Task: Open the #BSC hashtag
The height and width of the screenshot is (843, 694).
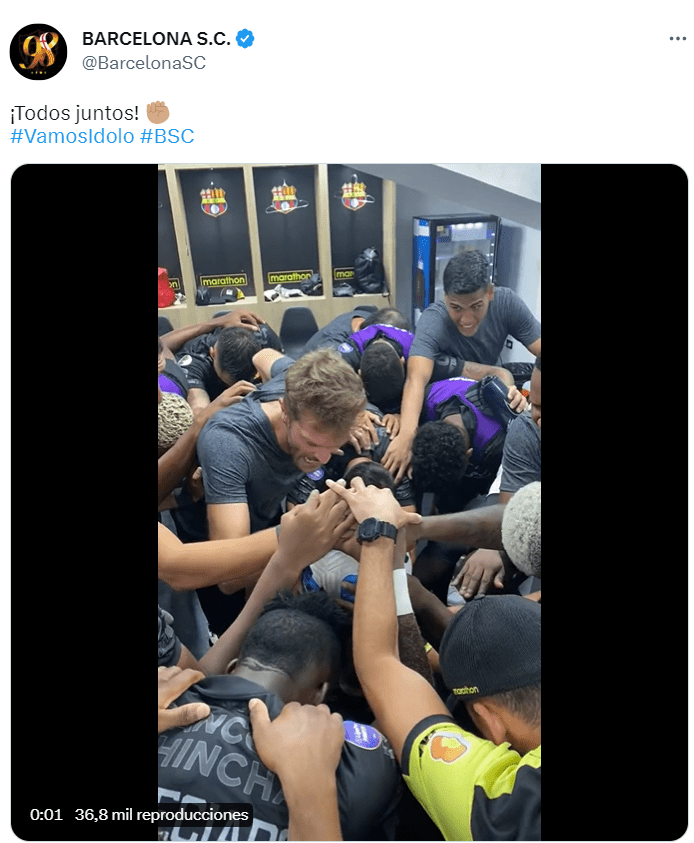Action: pyautogui.click(x=167, y=136)
